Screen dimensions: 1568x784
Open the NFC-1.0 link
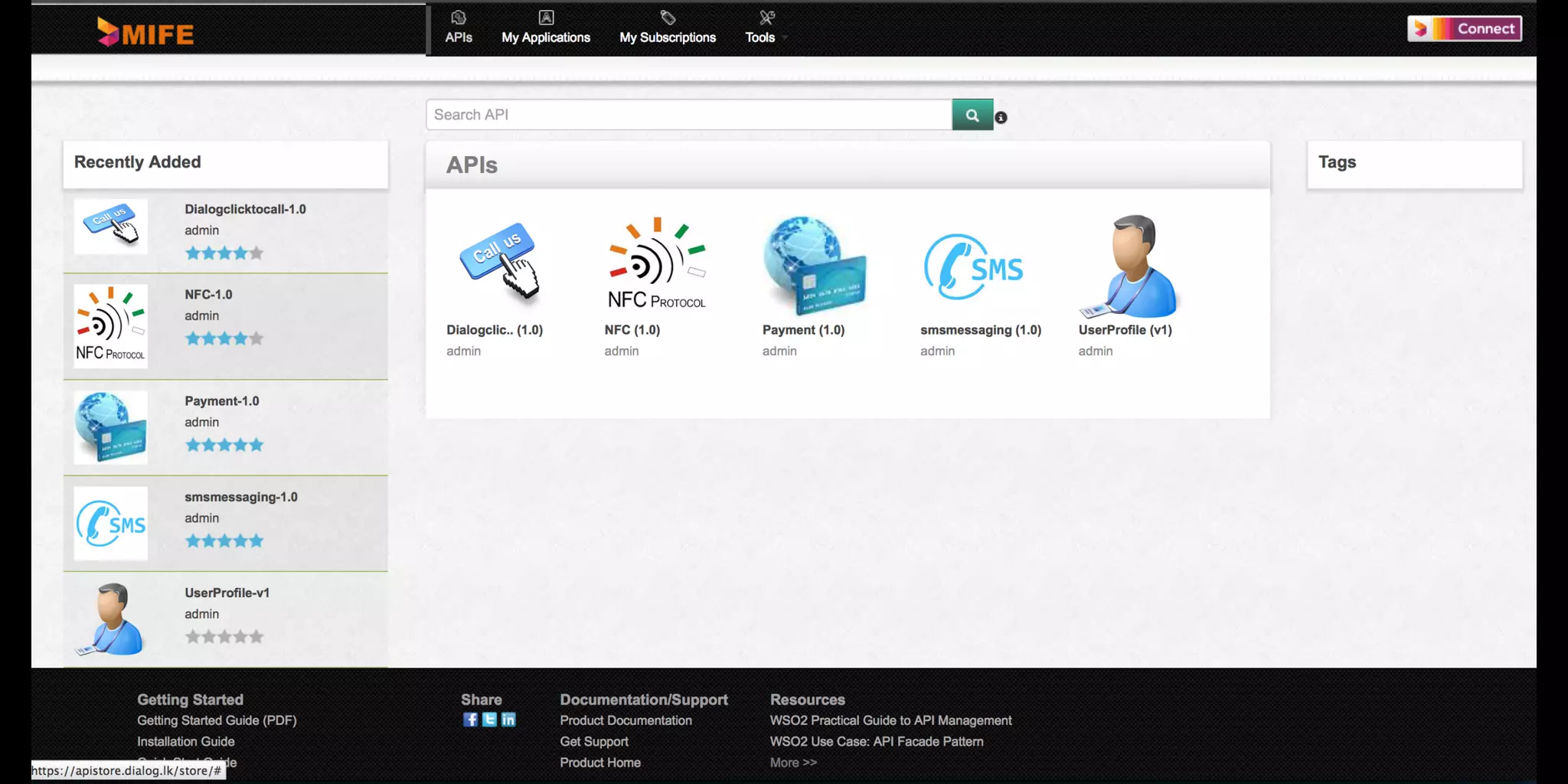click(208, 294)
